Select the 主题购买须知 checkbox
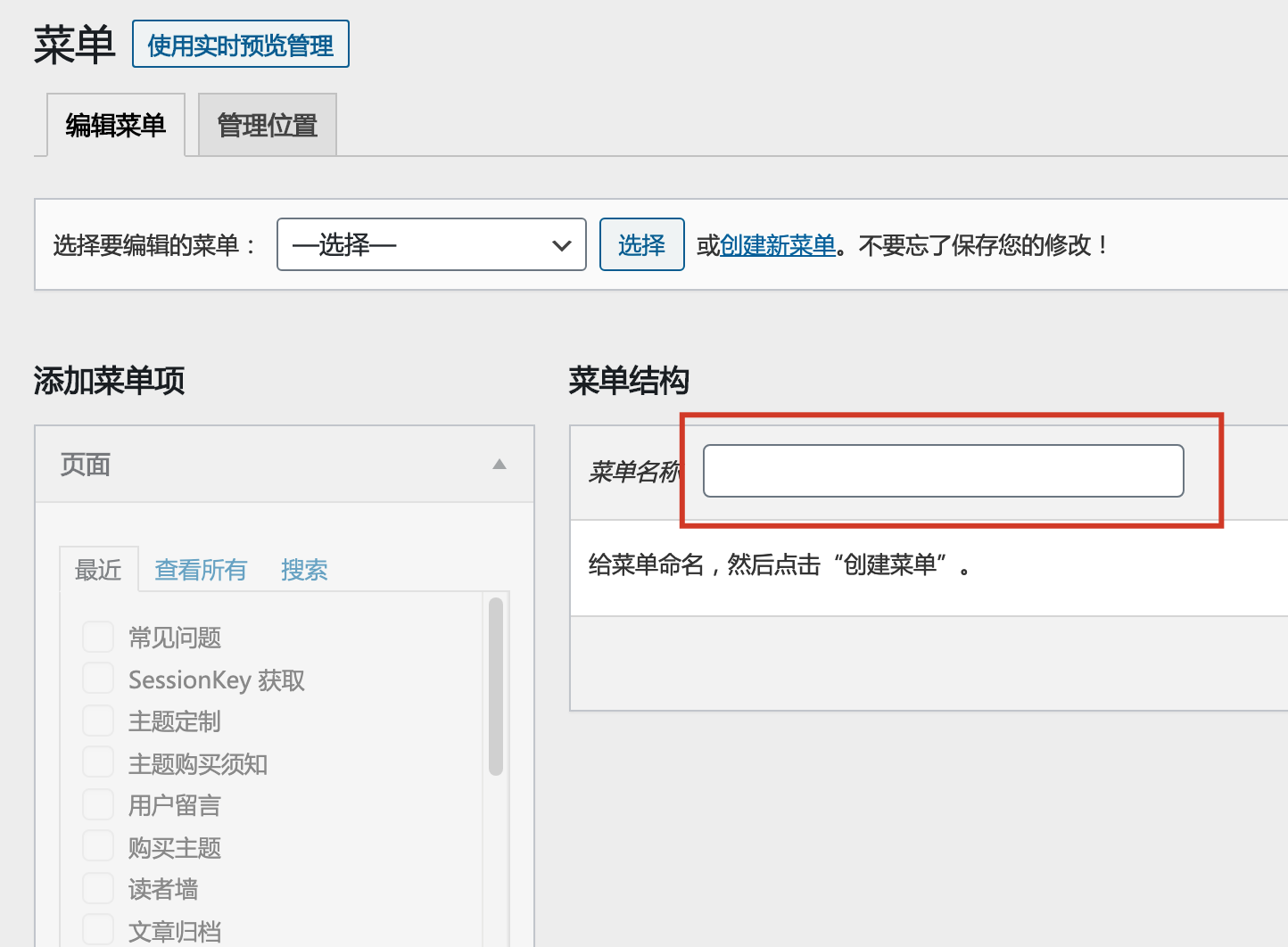 98,763
